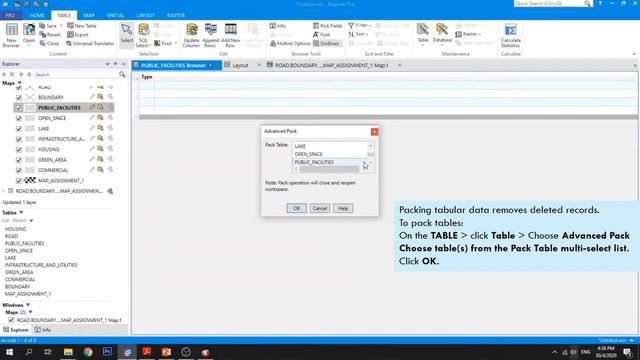Click Help in Advanced Pack dialog
640x360 pixels.
[x=343, y=208]
